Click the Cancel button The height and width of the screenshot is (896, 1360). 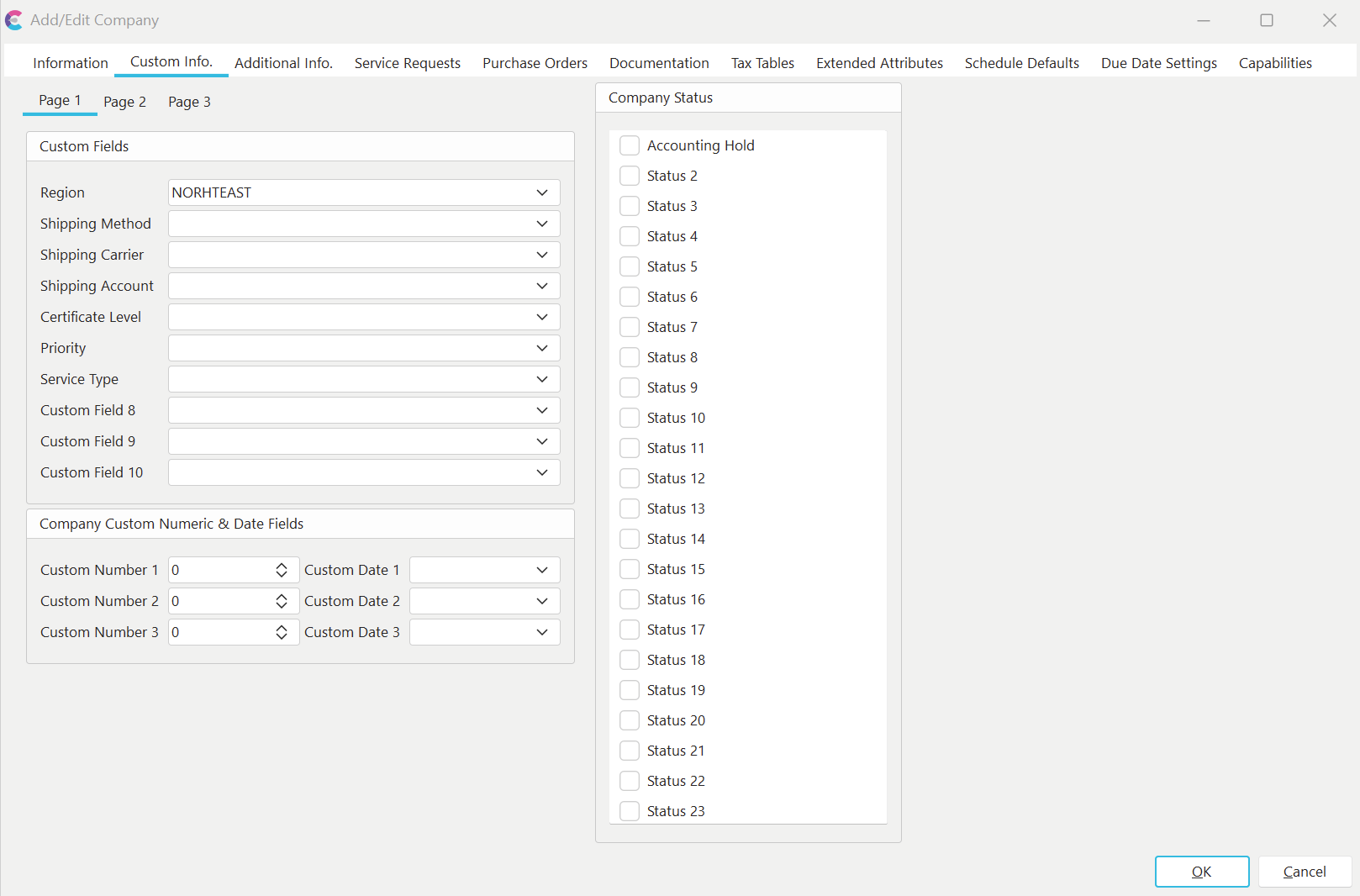pyautogui.click(x=1304, y=872)
